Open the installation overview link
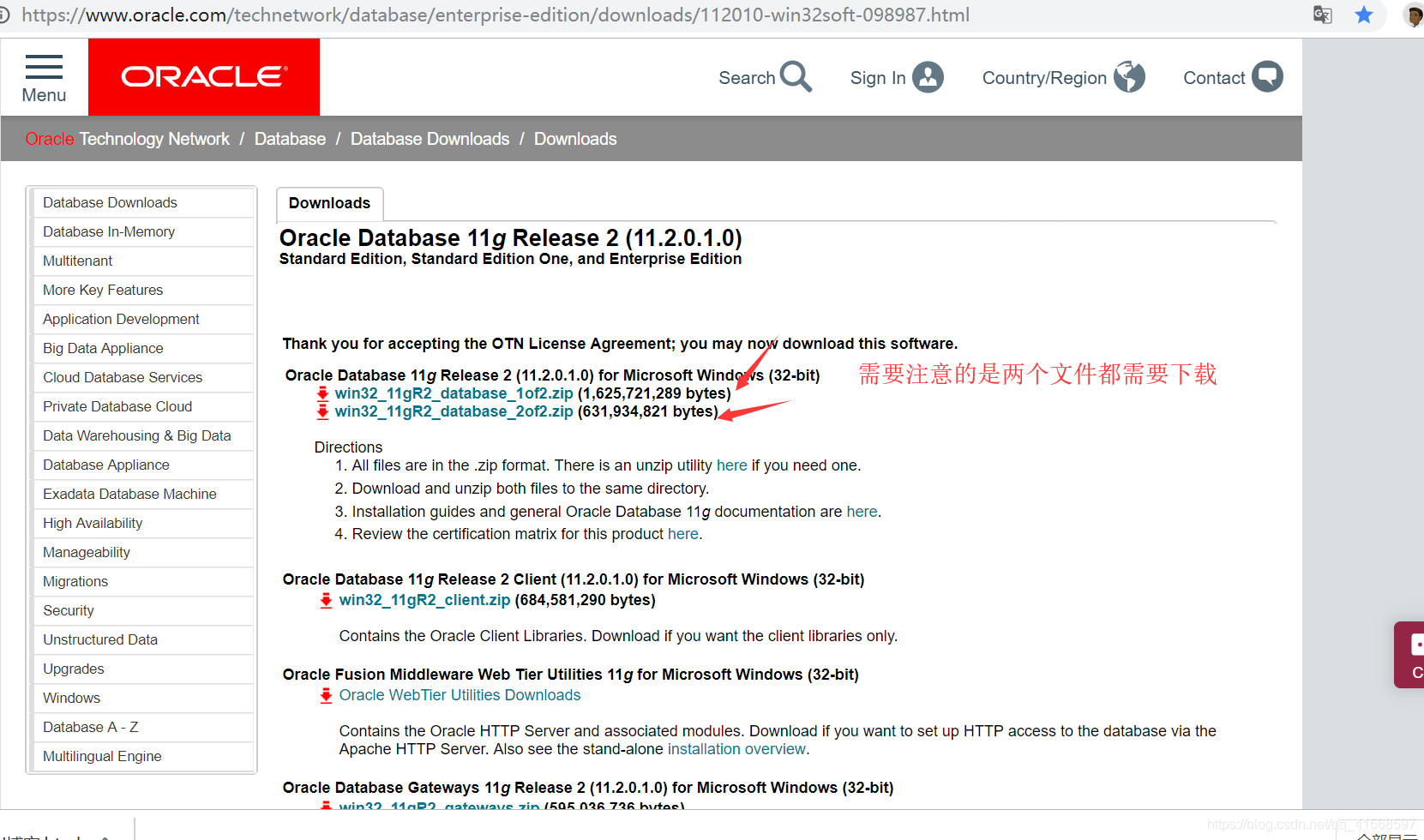Screen dimensions: 1424x840 (736, 749)
